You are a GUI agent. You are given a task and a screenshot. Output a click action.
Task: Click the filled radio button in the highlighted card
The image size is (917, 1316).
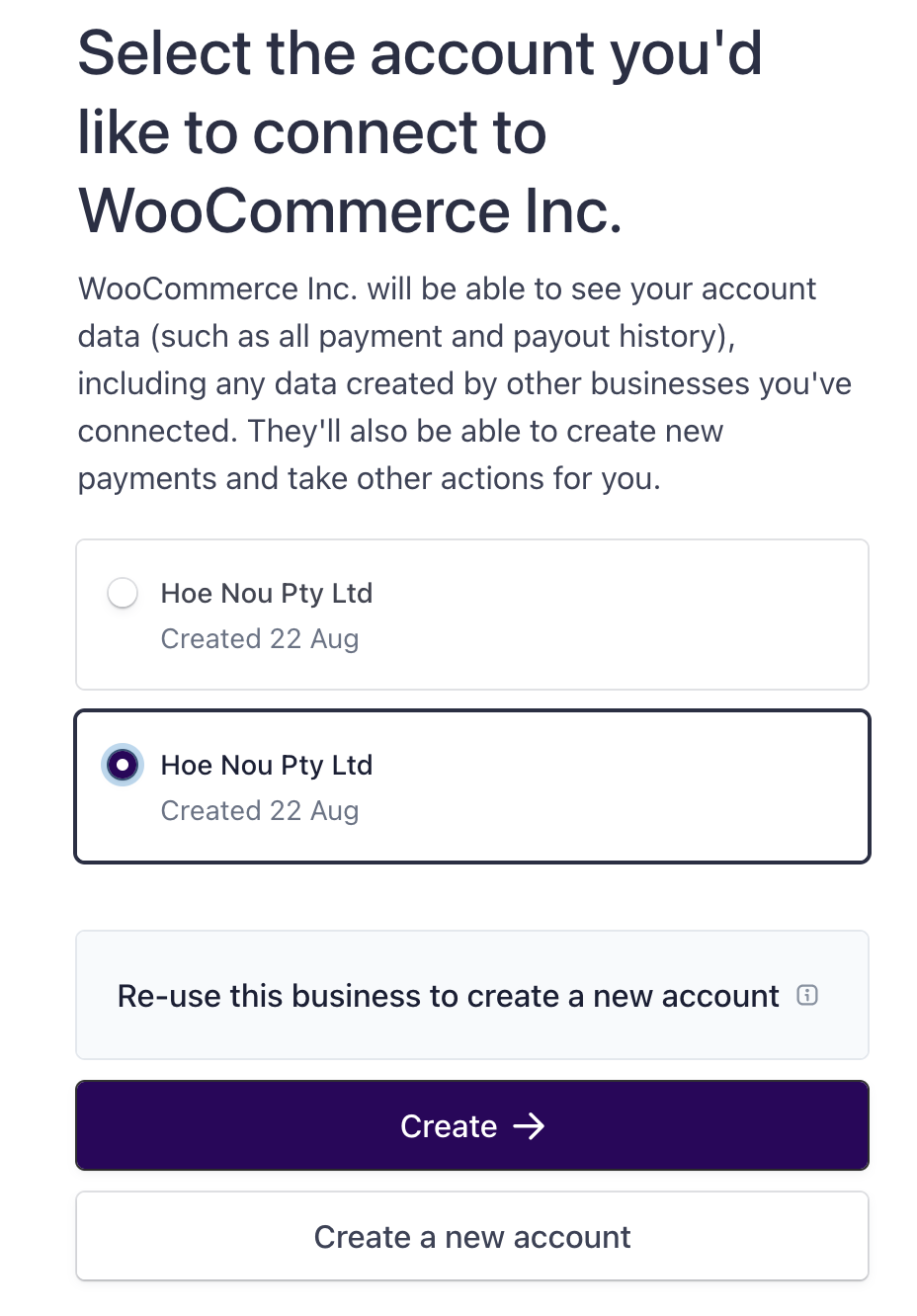122,765
